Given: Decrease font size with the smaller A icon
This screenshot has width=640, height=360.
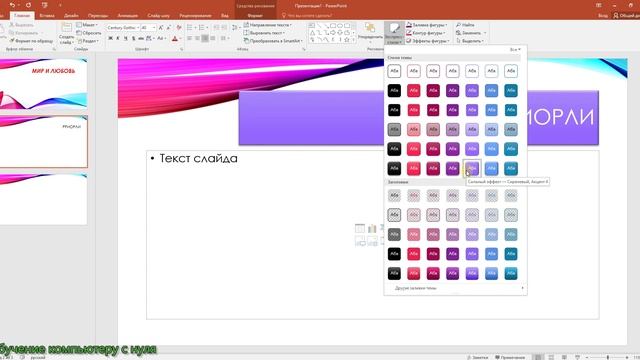Looking at the screenshot, I should [x=169, y=27].
